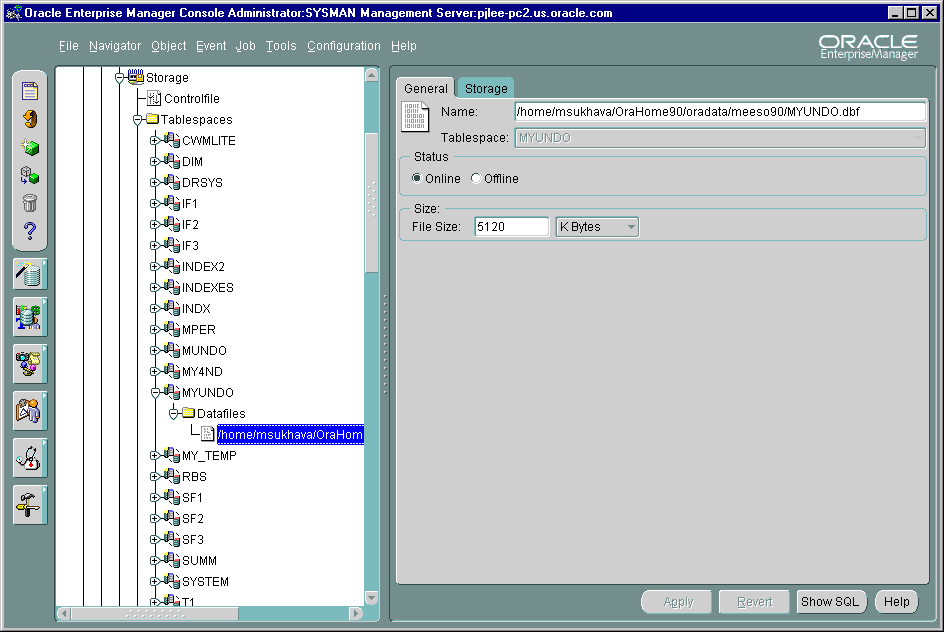Open the hammer tuning tools drawer icon
The image size is (944, 632).
[x=30, y=504]
